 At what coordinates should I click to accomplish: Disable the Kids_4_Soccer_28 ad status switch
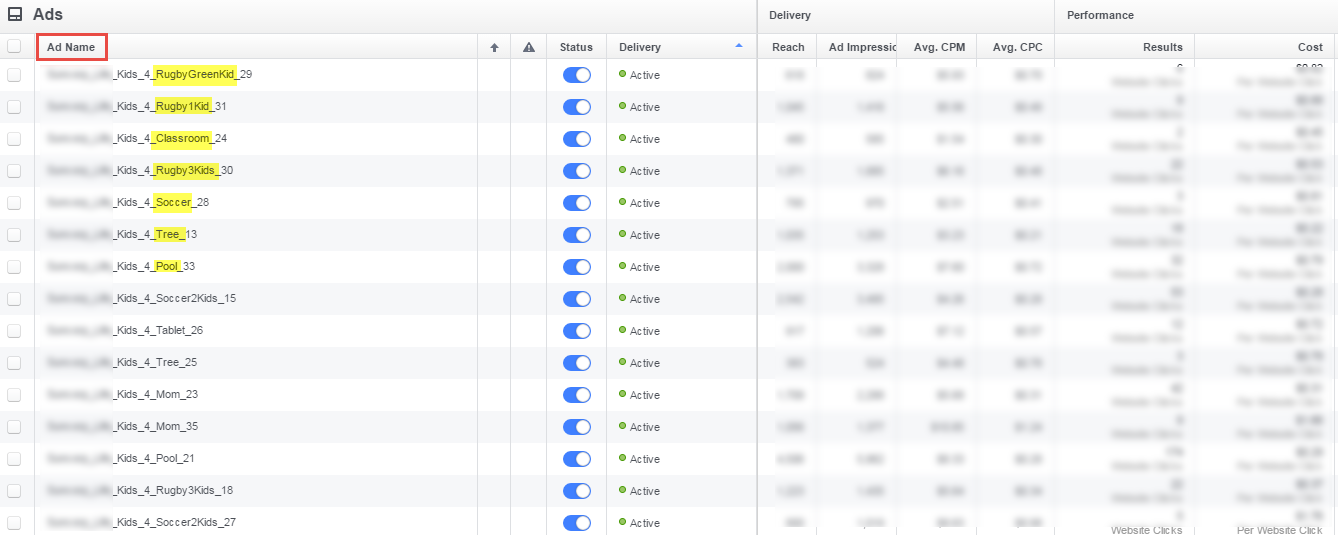point(577,203)
